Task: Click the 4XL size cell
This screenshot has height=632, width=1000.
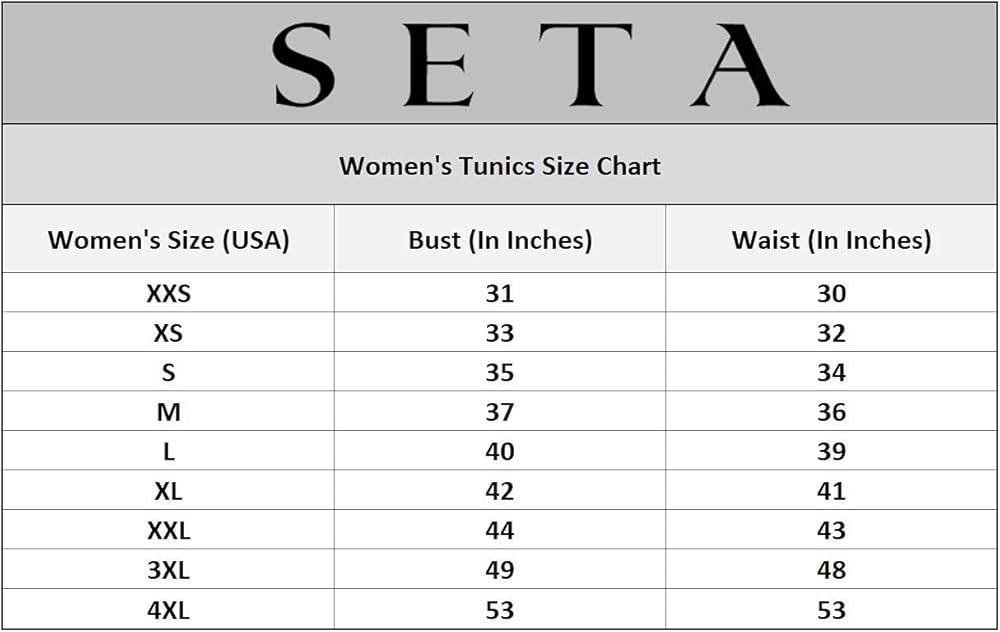Action: pyautogui.click(x=168, y=609)
